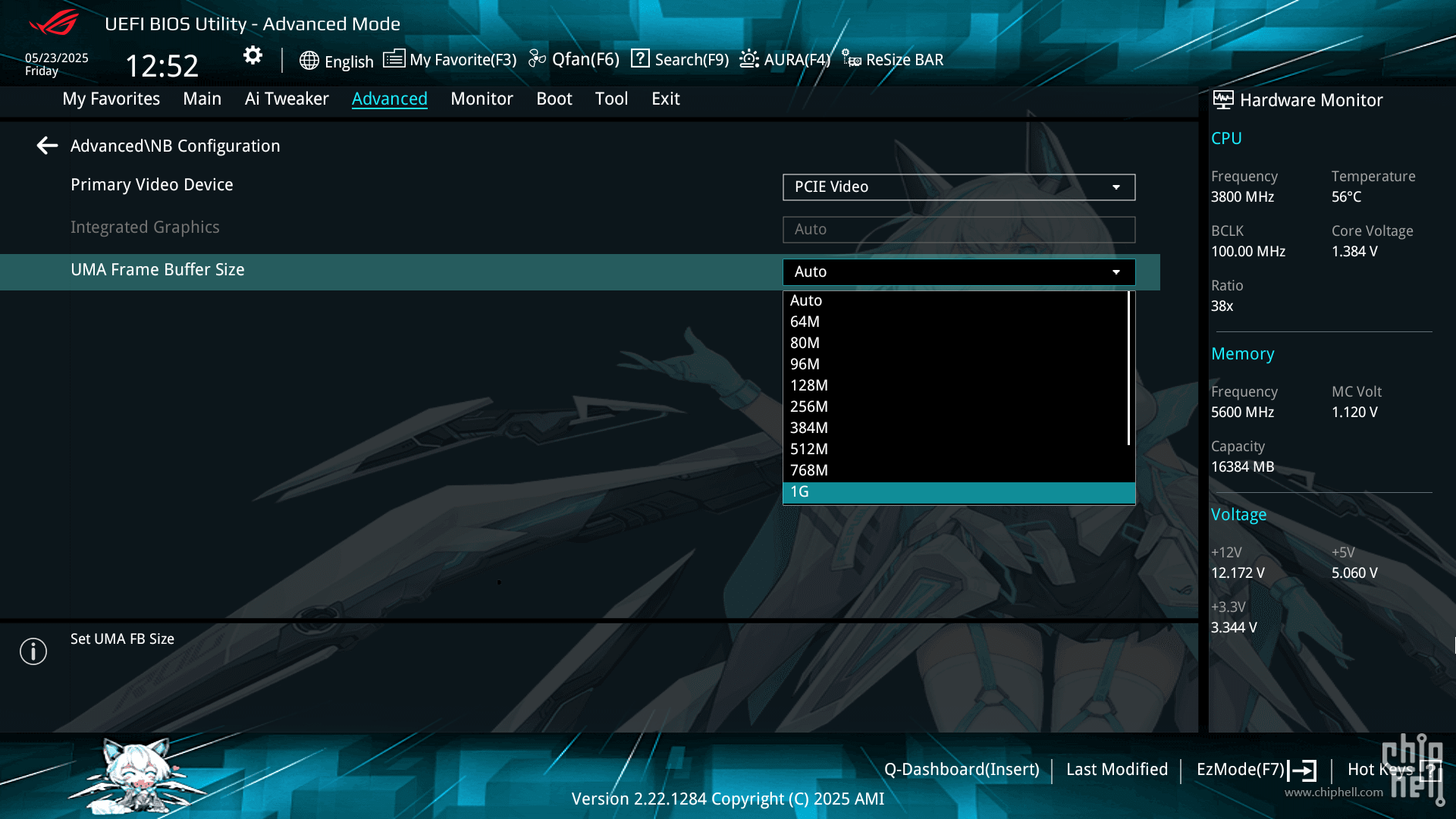The image size is (1456, 819).
Task: Click the Primary Video Device label
Action: [152, 185]
